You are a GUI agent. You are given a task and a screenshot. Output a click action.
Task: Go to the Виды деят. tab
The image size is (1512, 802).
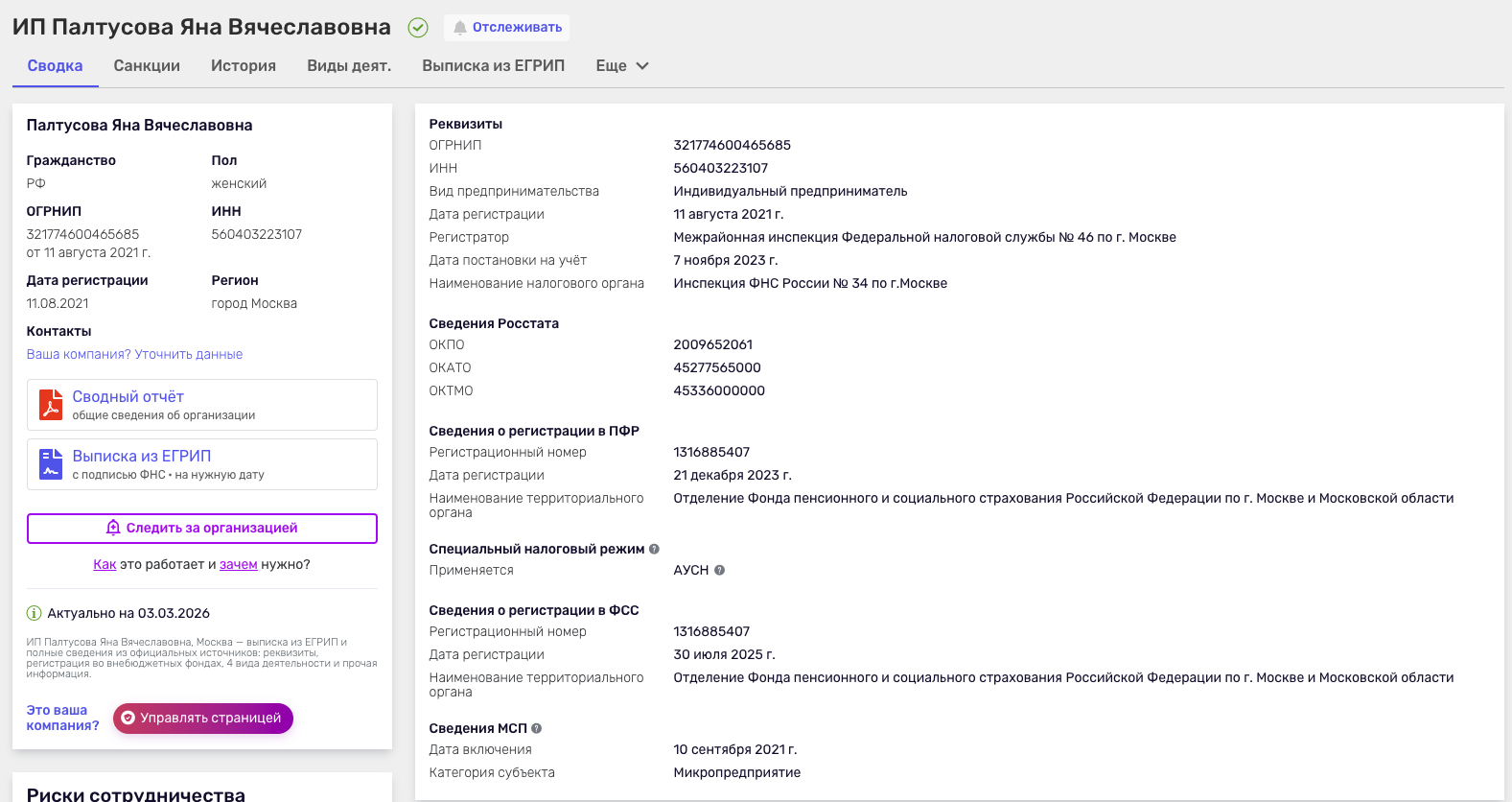point(349,66)
